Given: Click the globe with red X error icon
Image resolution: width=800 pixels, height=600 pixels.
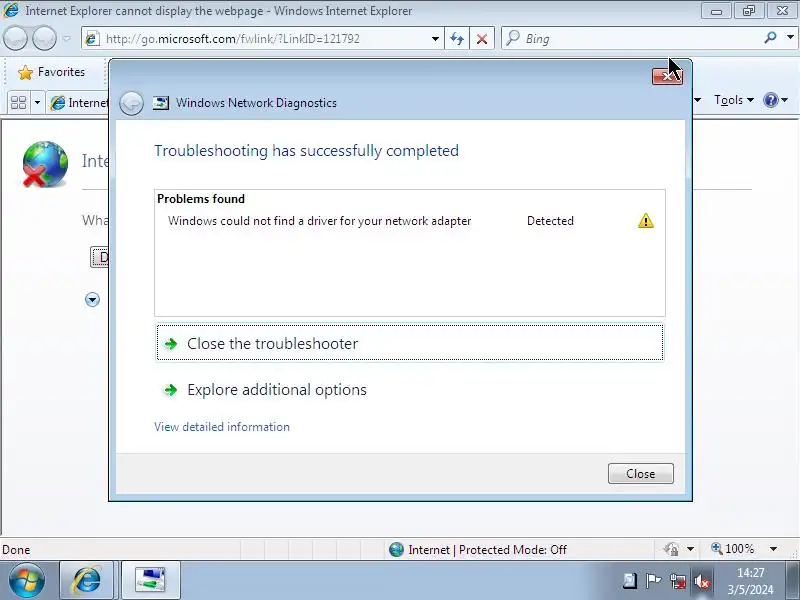Looking at the screenshot, I should pos(45,164).
